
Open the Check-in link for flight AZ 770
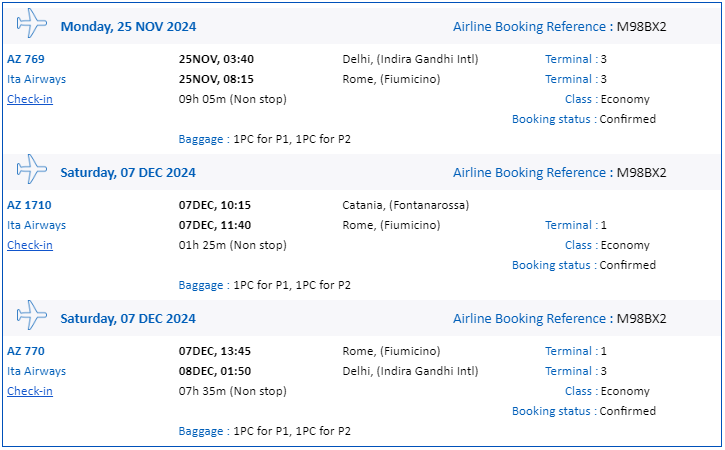[30, 391]
